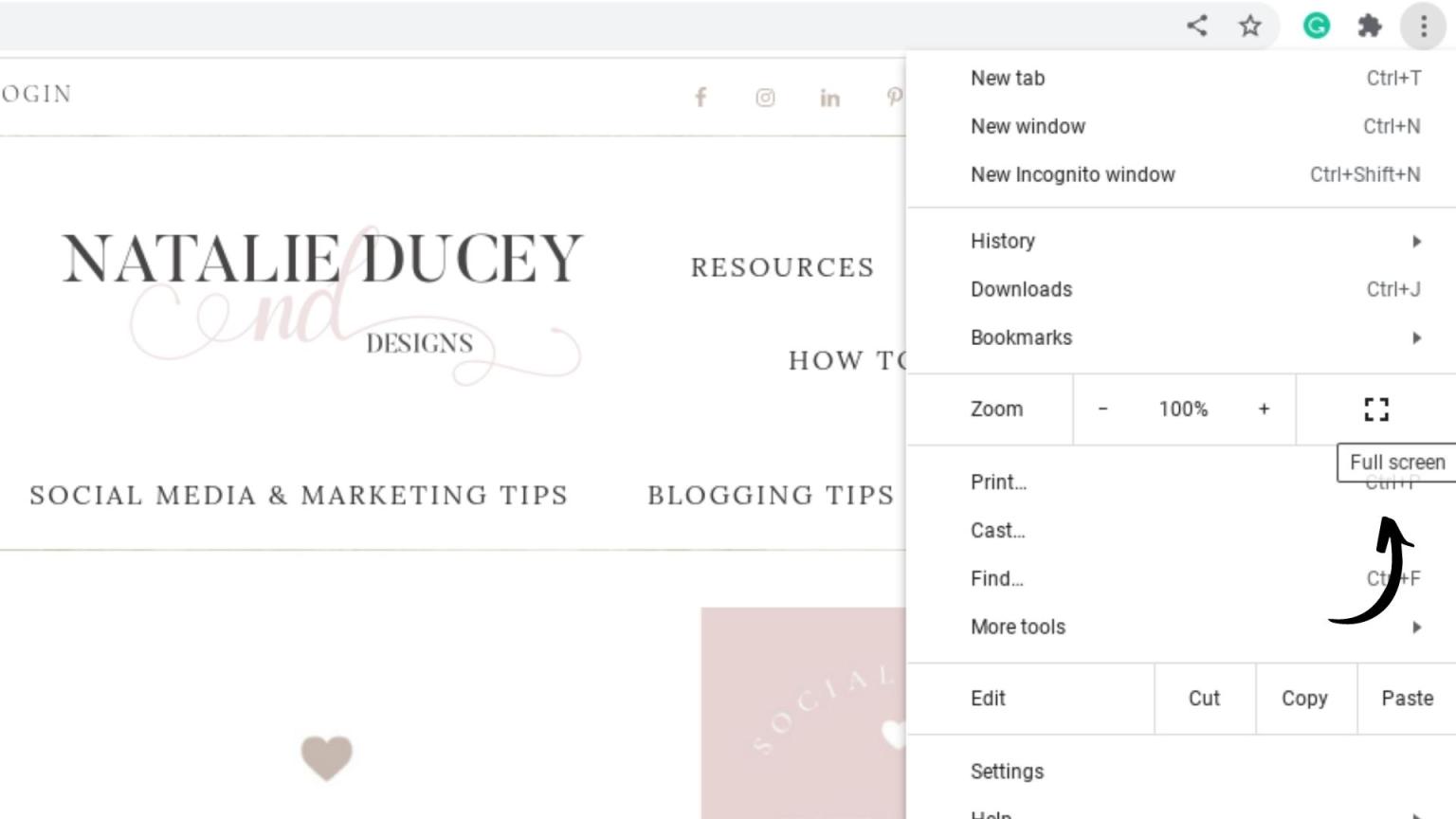Open Settings from the Chrome menu
Viewport: 1456px width, 819px height.
[x=1181, y=773]
